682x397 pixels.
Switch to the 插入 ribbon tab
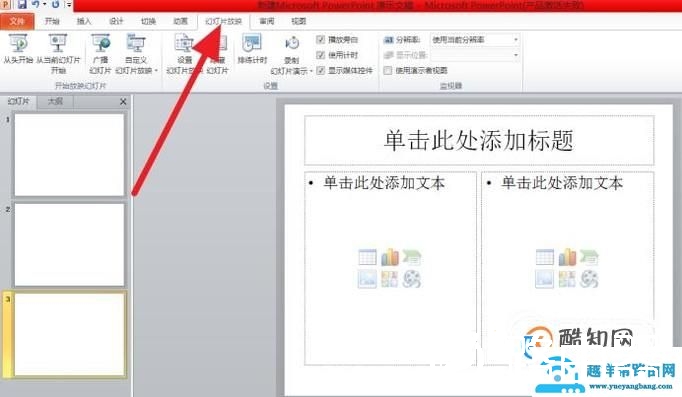click(x=84, y=21)
